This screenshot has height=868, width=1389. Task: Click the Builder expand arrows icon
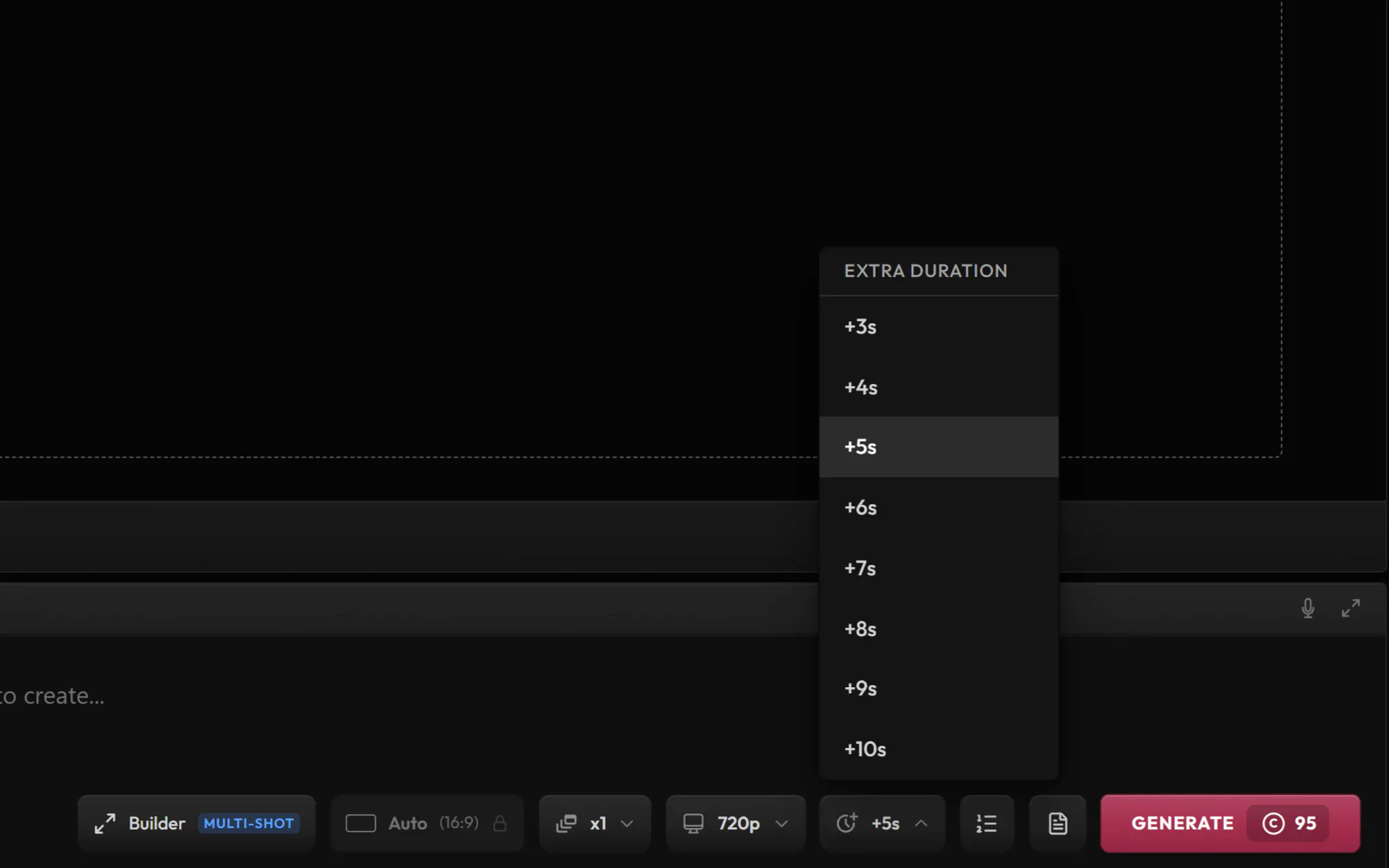coord(105,823)
